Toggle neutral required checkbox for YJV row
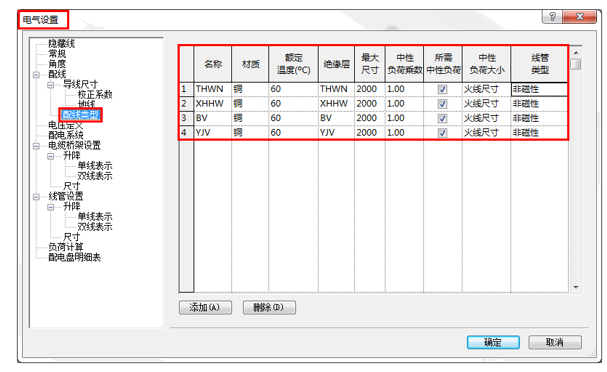The image size is (607, 372). [442, 133]
